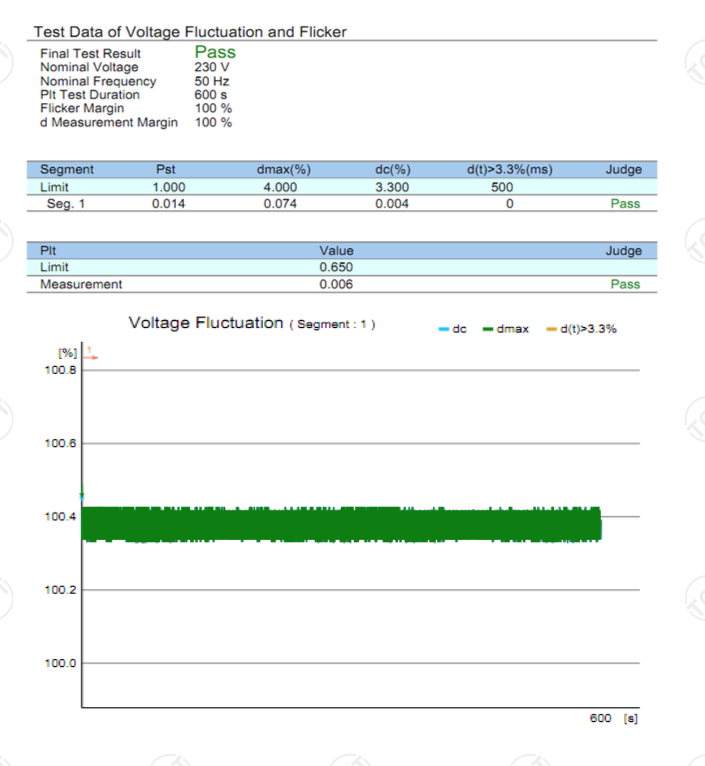Click the '600' x-axis end label
This screenshot has height=766, width=705.
[x=600, y=718]
